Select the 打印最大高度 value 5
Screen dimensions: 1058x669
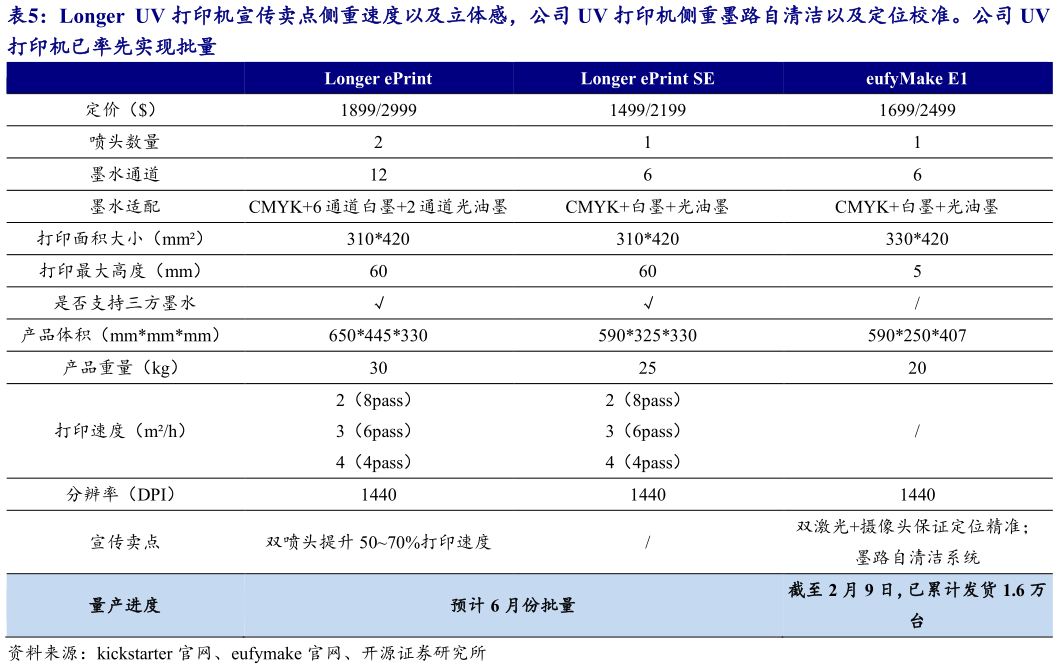coord(917,271)
